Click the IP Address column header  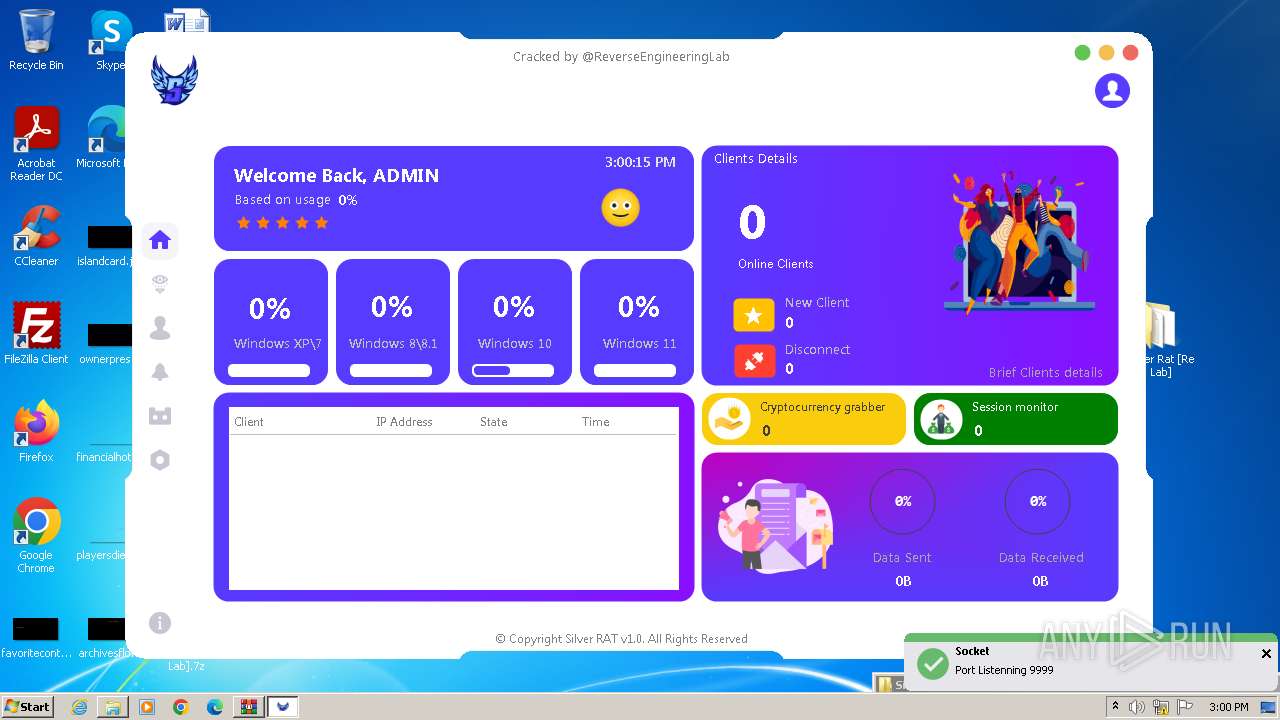click(404, 422)
